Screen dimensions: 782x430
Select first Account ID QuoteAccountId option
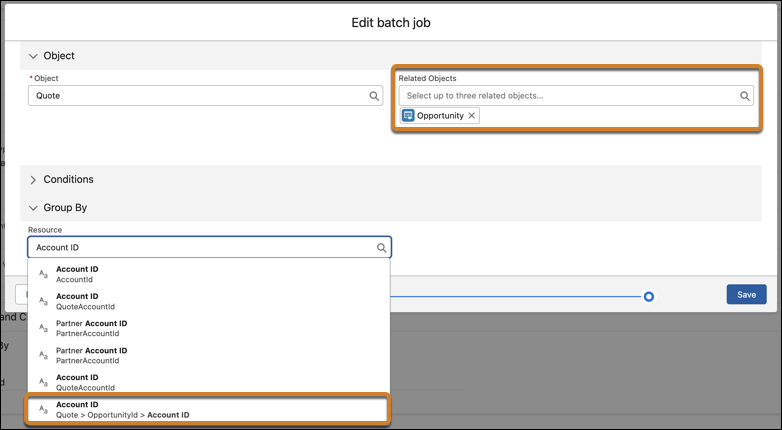209,301
